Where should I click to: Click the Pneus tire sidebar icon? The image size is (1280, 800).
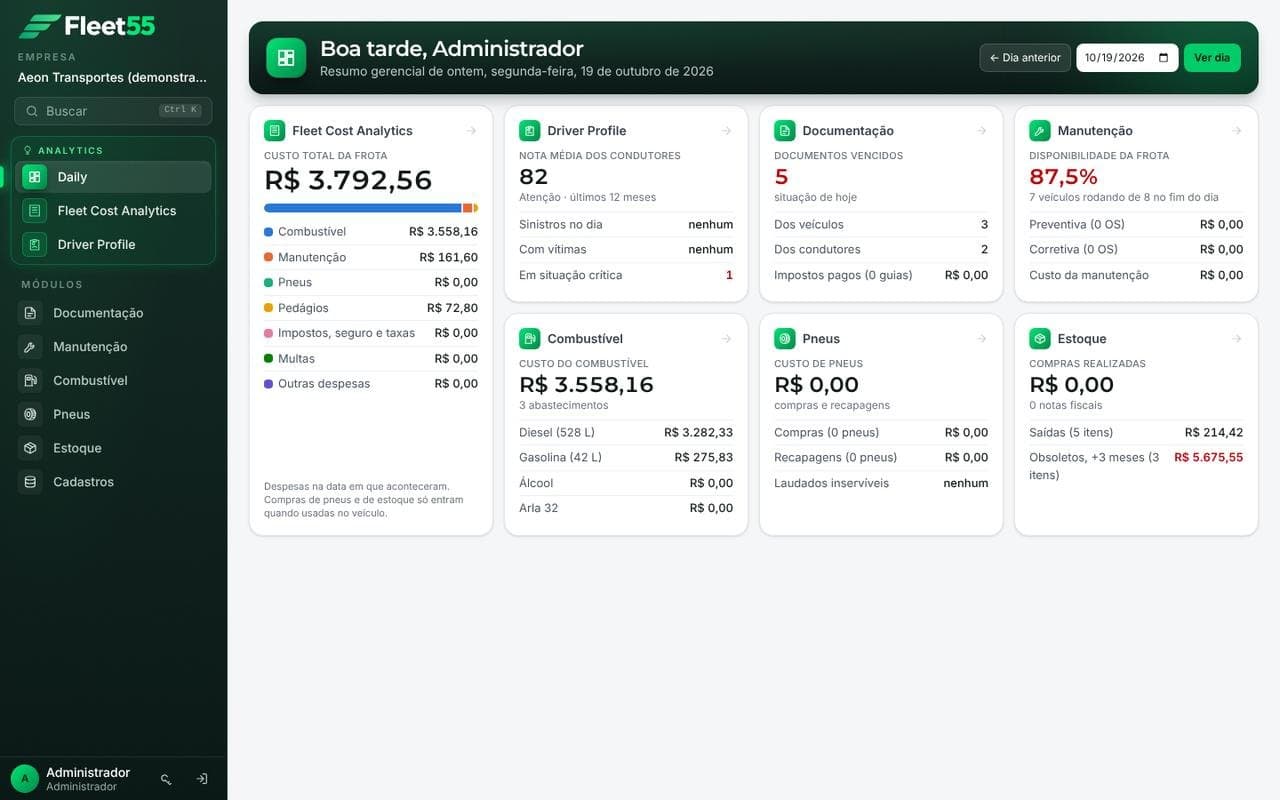pos(31,414)
